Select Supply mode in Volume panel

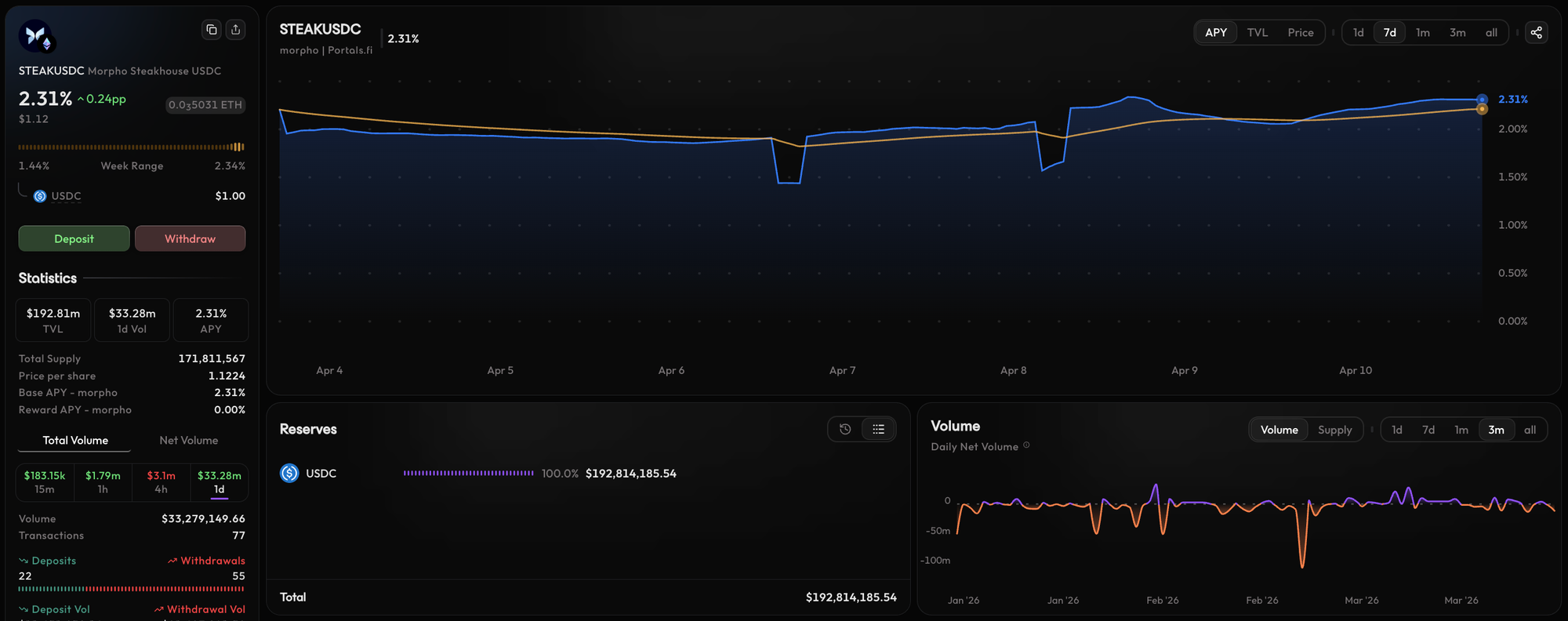click(x=1335, y=430)
